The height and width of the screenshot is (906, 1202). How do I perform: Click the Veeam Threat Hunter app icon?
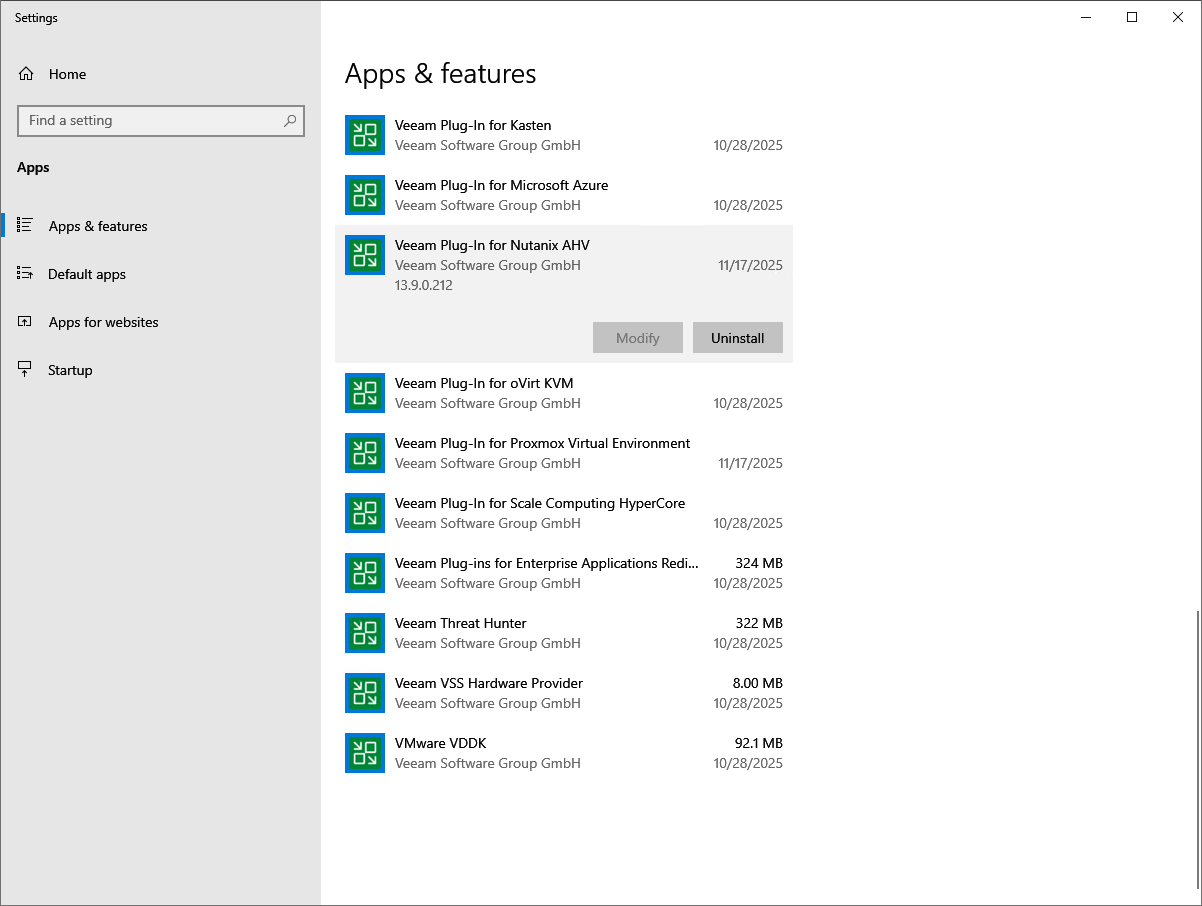click(365, 633)
